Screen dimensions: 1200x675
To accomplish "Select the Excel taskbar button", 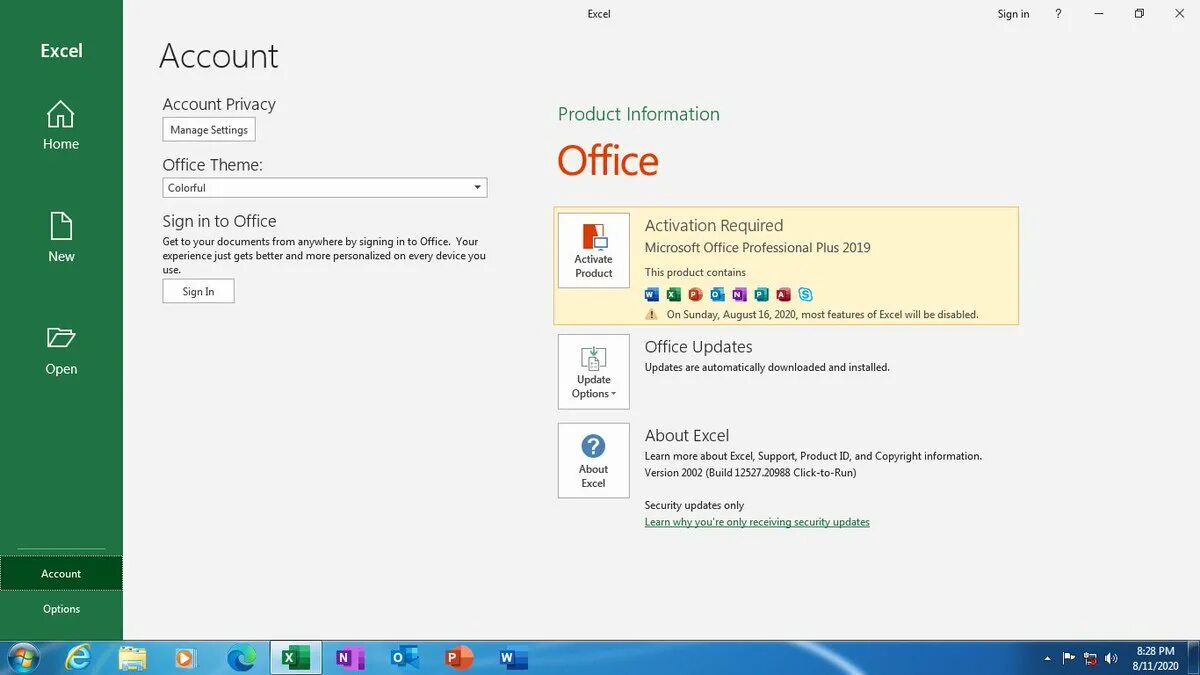I will pyautogui.click(x=296, y=658).
